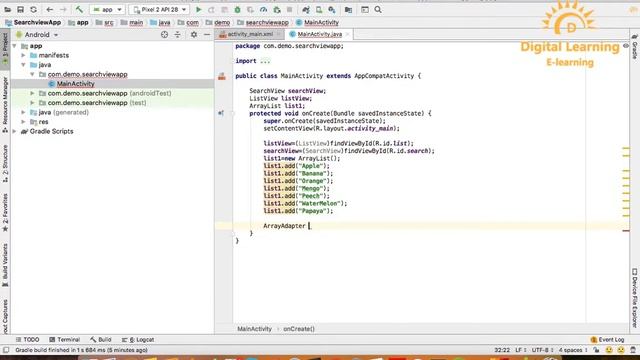Click the 4 spaces indent selector

click(x=573, y=350)
